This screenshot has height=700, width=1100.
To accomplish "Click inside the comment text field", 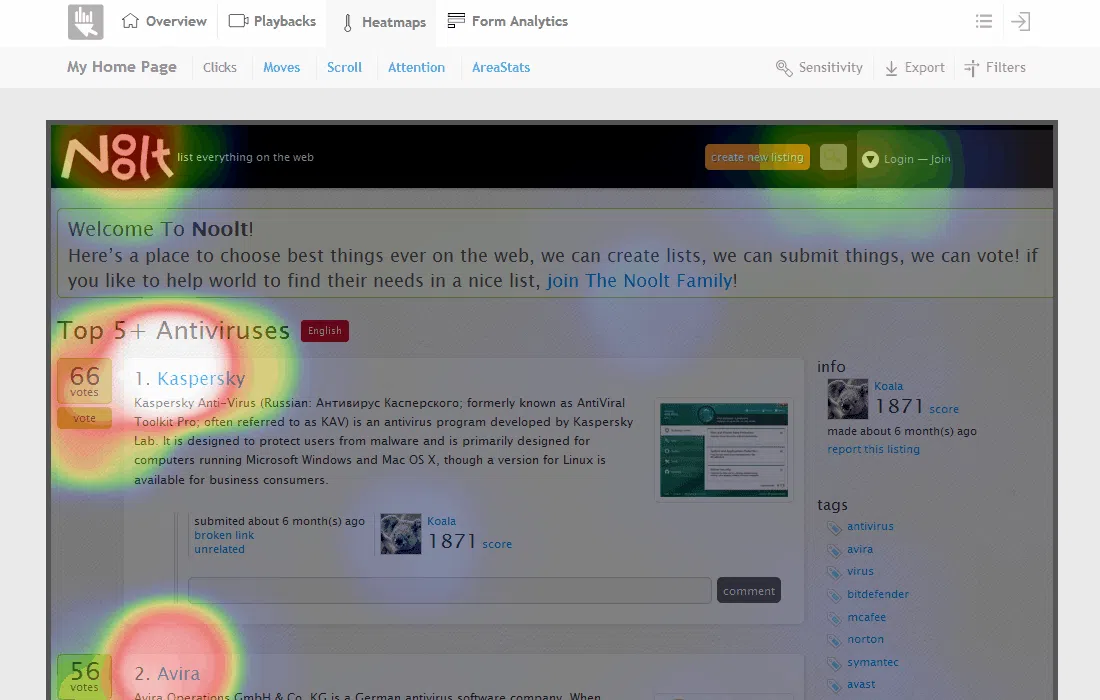I will (450, 591).
